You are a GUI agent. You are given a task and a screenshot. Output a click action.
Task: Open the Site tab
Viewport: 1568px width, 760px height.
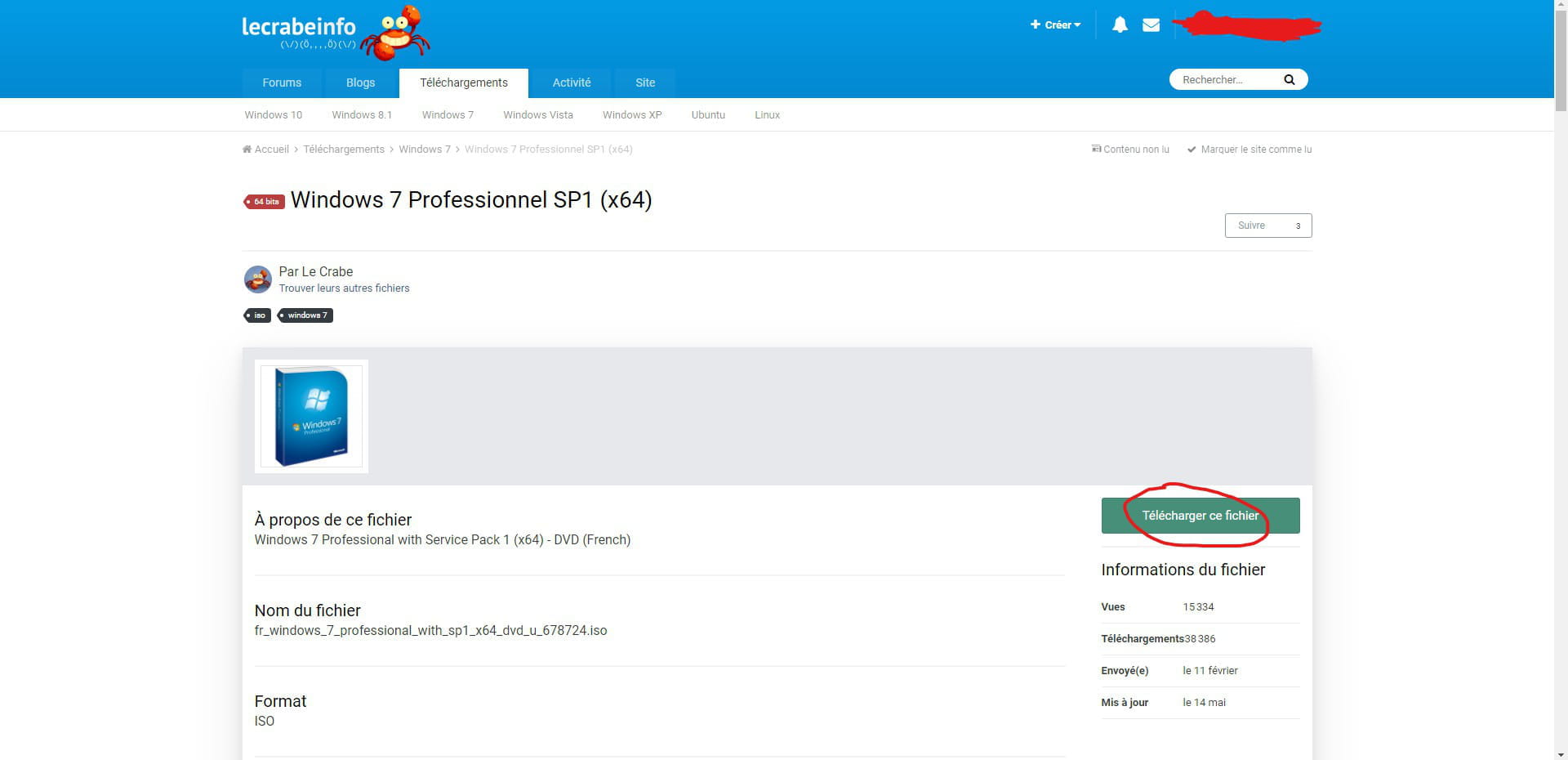[x=645, y=83]
